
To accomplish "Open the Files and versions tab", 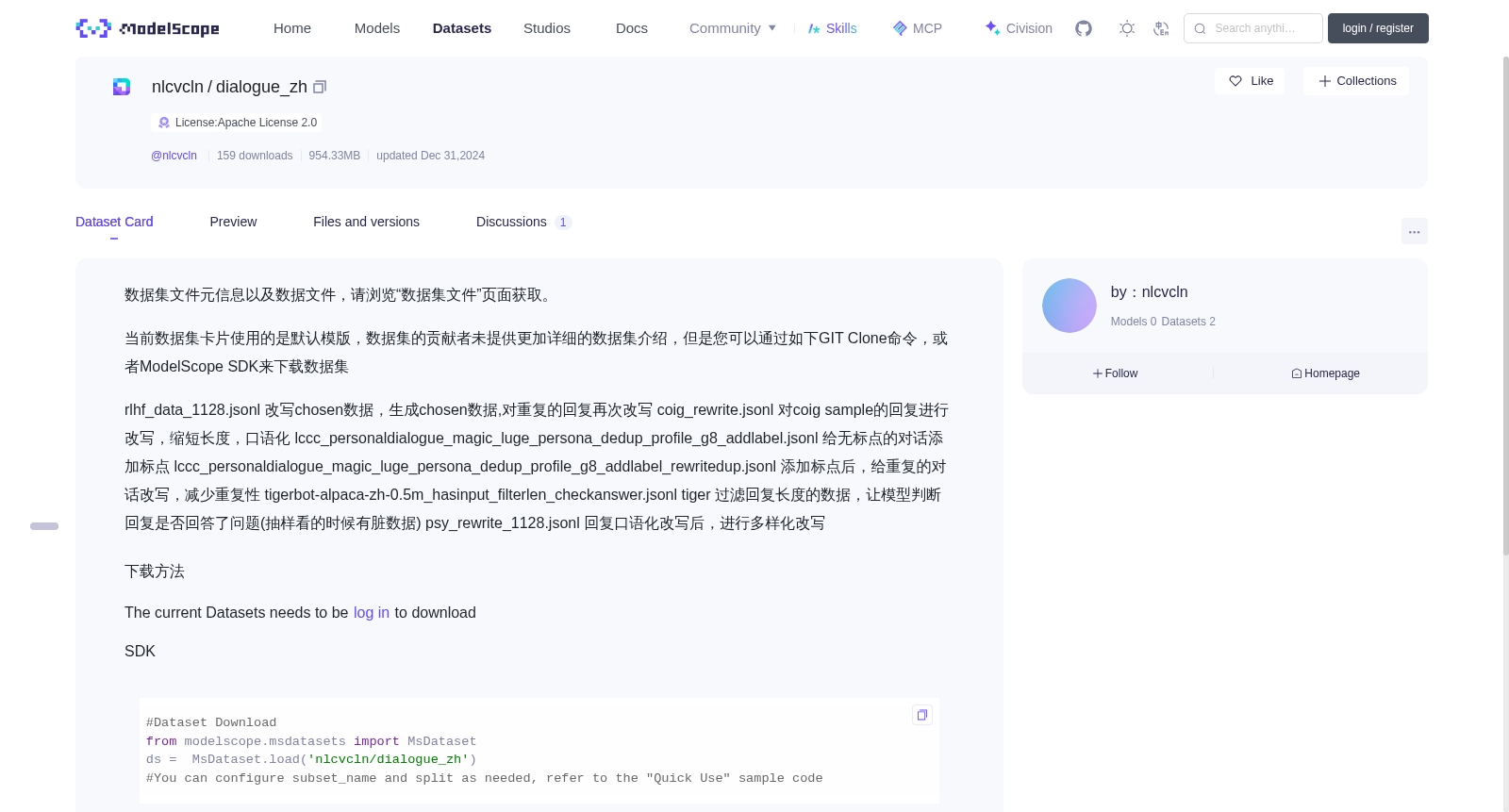I will (366, 222).
